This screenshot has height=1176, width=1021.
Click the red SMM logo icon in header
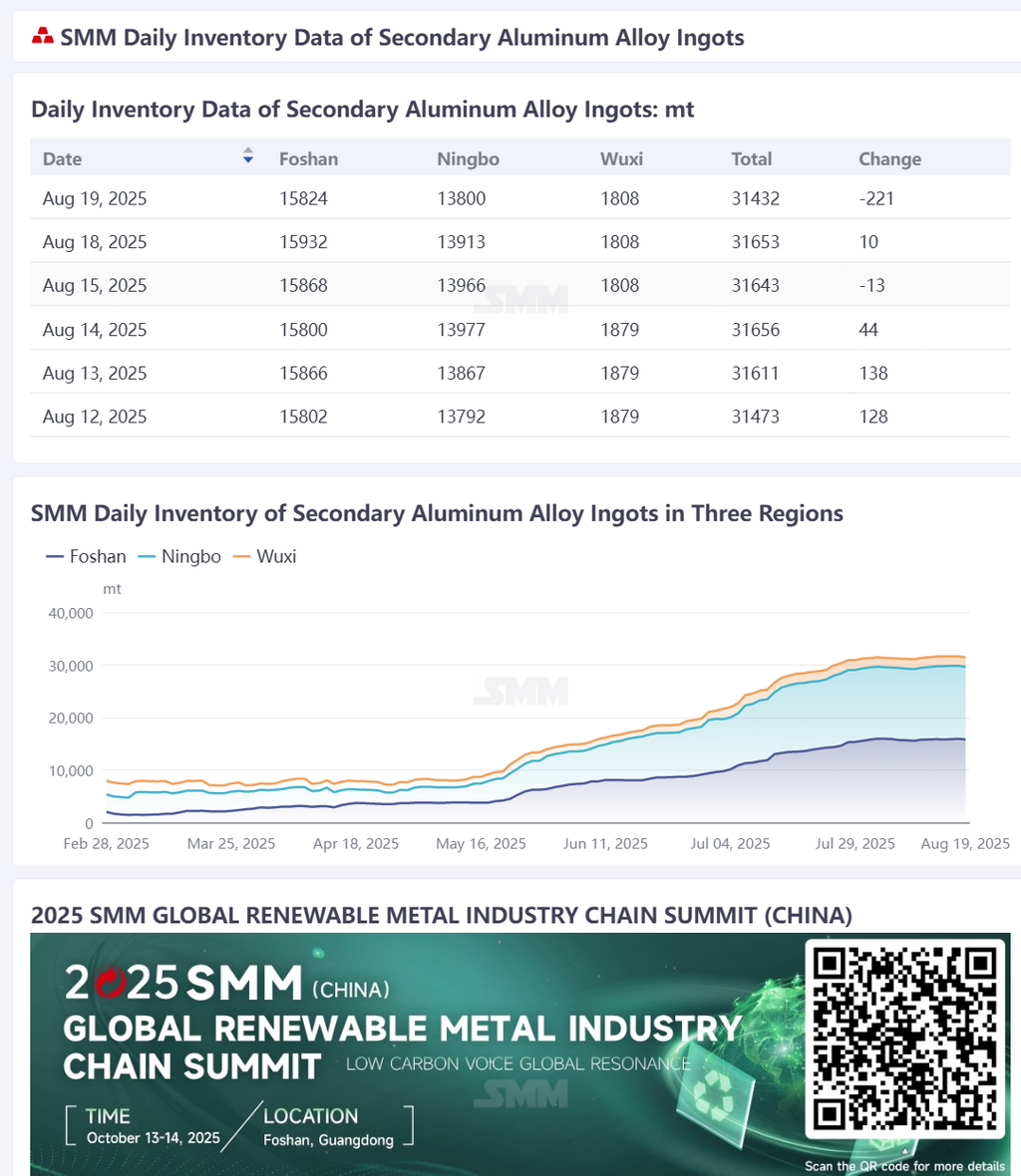[x=43, y=36]
